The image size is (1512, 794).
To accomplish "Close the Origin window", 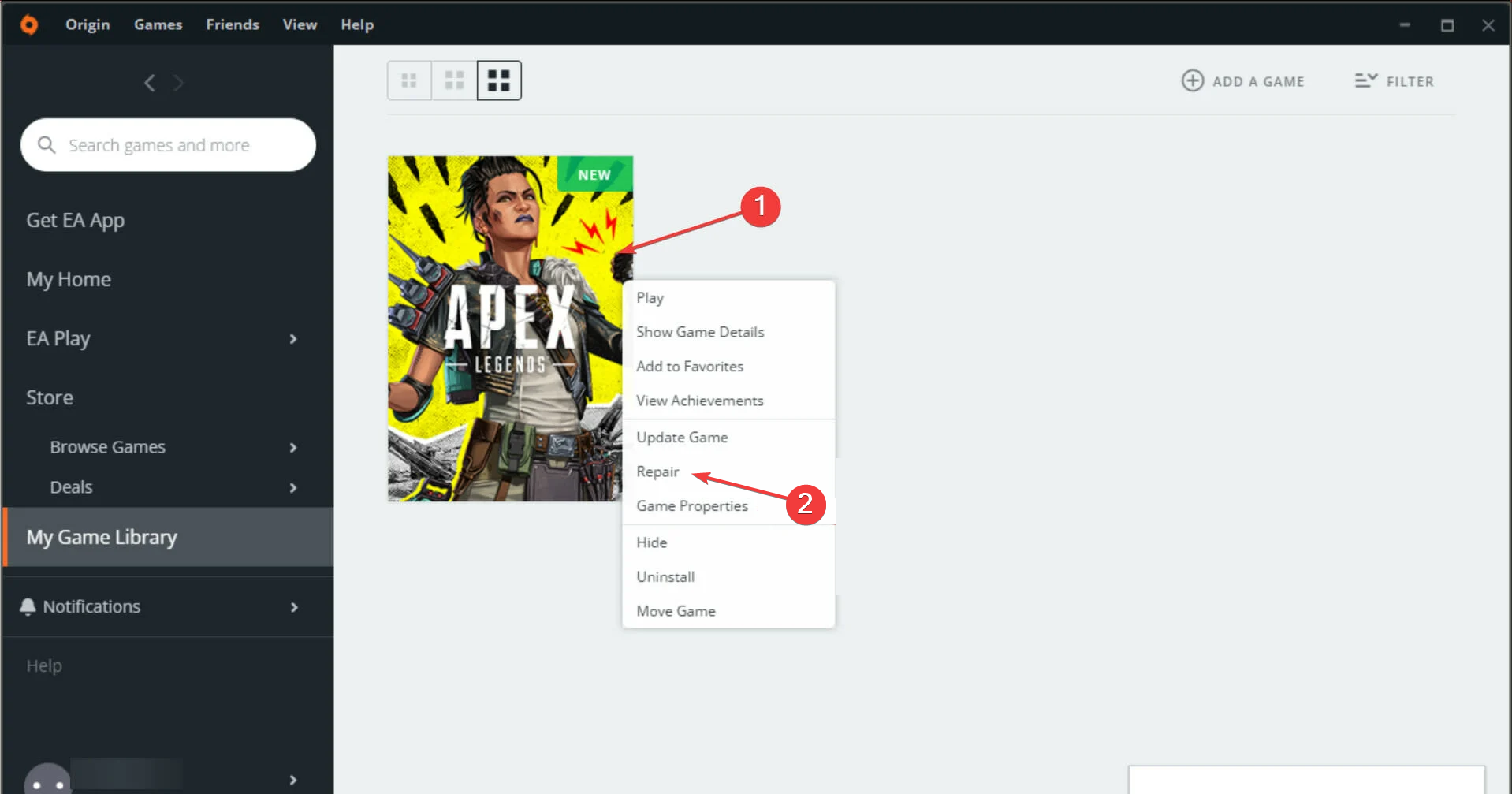I will point(1488,25).
